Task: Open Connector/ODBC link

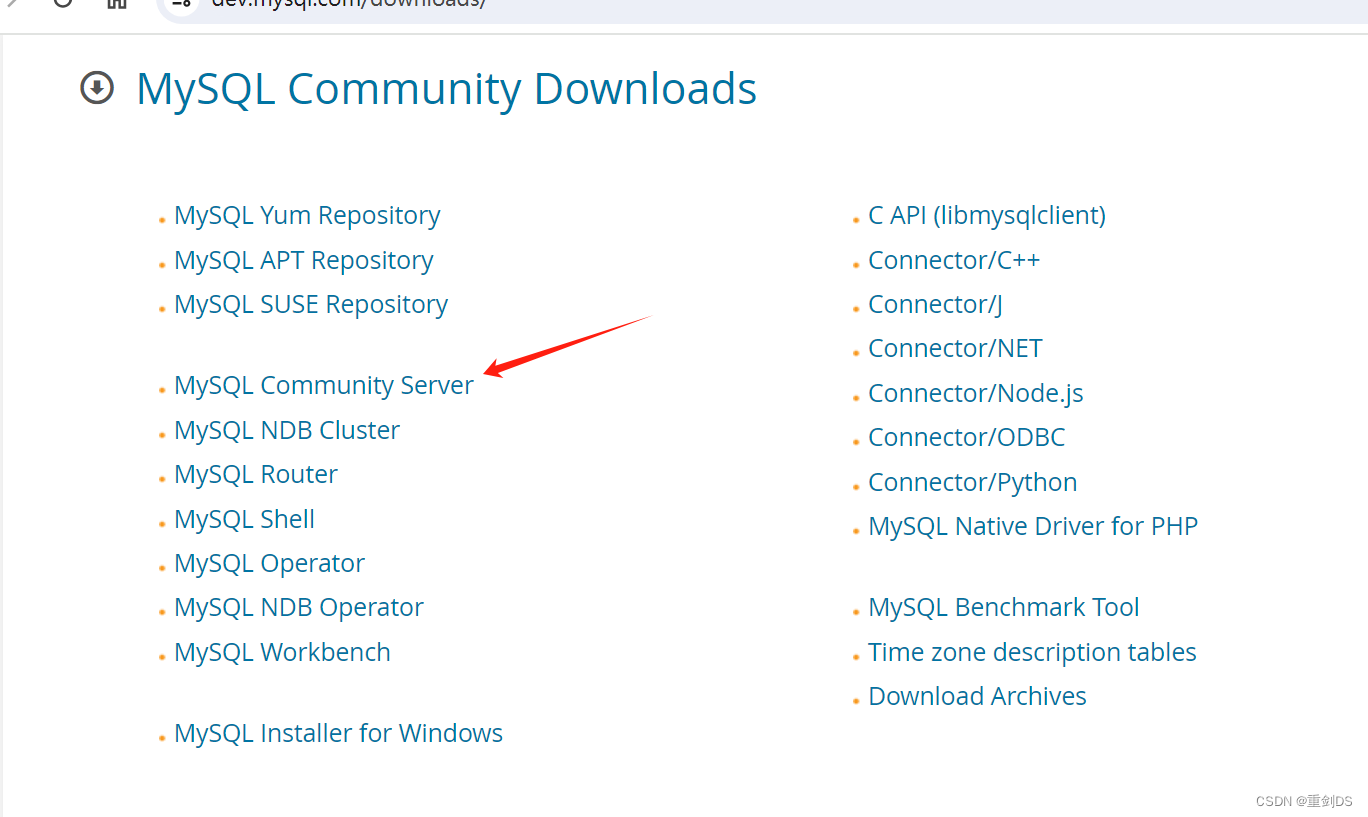Action: (967, 437)
